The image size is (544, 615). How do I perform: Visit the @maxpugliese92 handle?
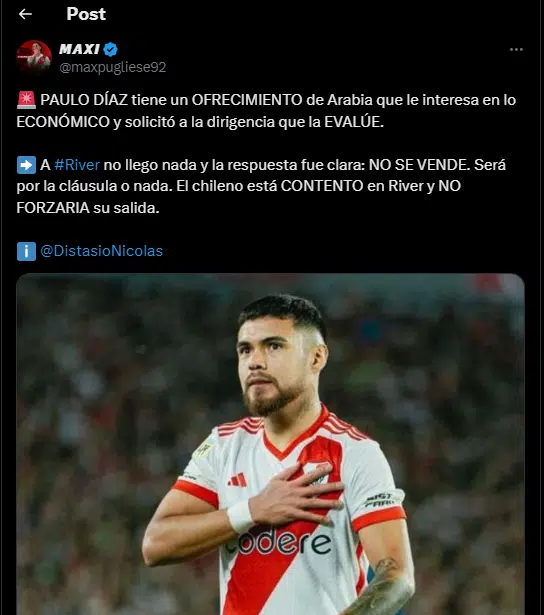point(113,67)
